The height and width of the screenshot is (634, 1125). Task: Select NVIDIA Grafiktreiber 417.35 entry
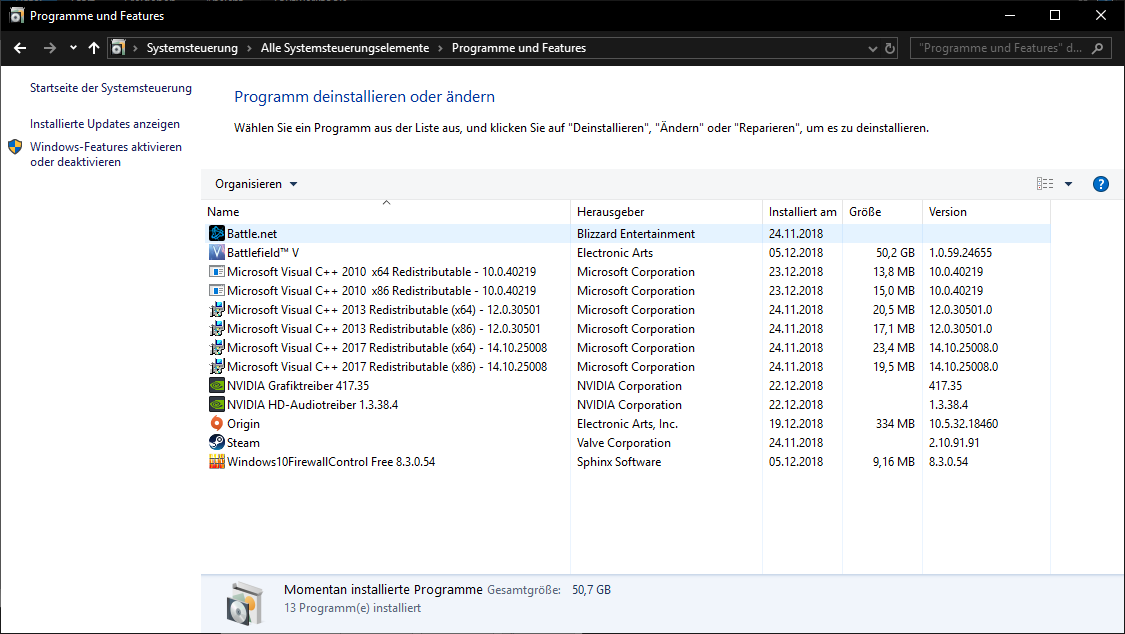pos(298,386)
